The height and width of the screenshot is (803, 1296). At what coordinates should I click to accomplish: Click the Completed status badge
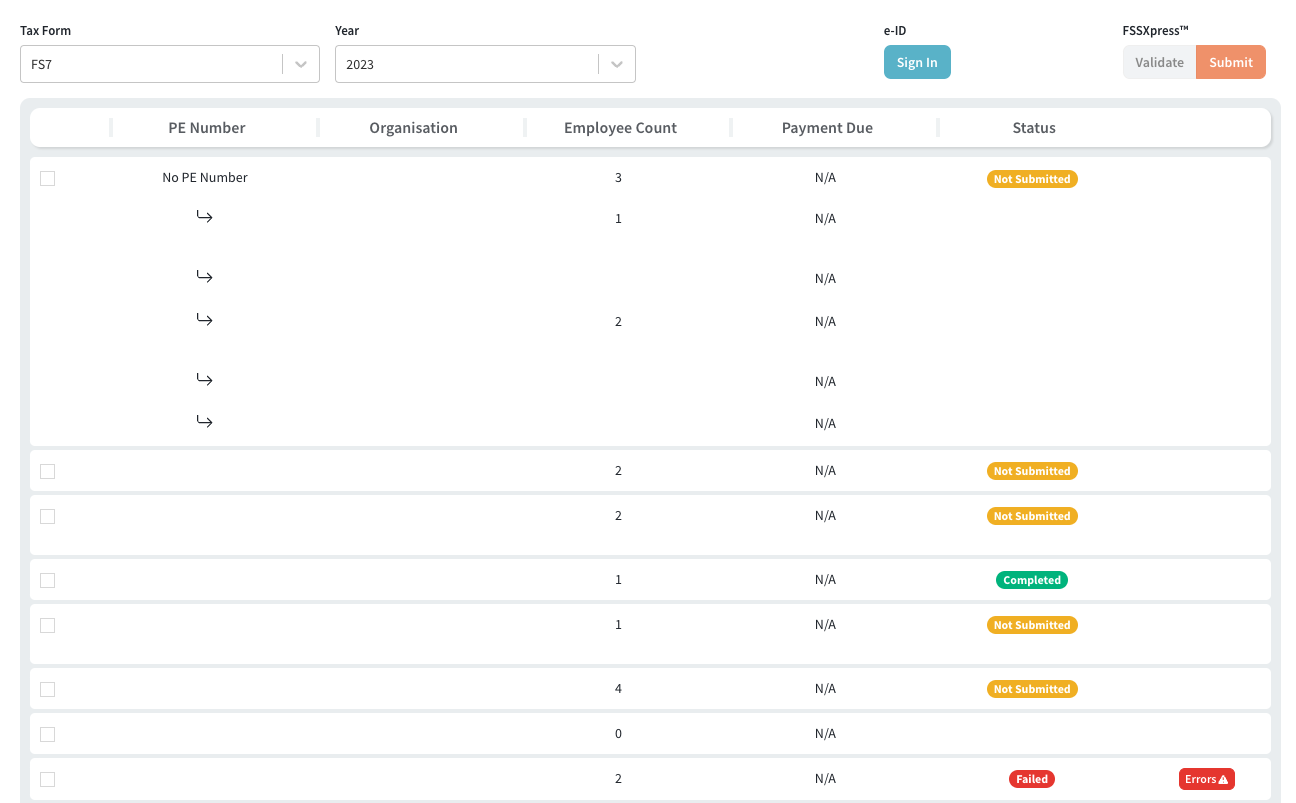[x=1032, y=580]
